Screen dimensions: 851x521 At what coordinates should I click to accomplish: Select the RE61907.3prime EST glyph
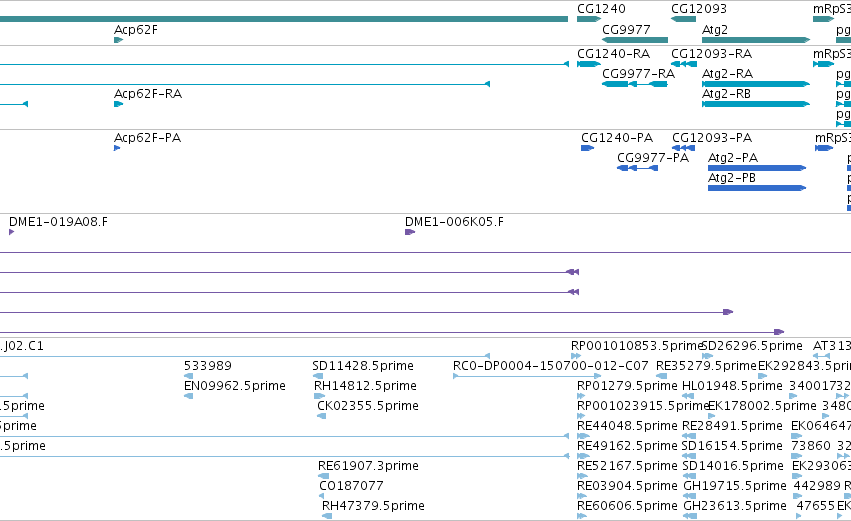(323, 476)
